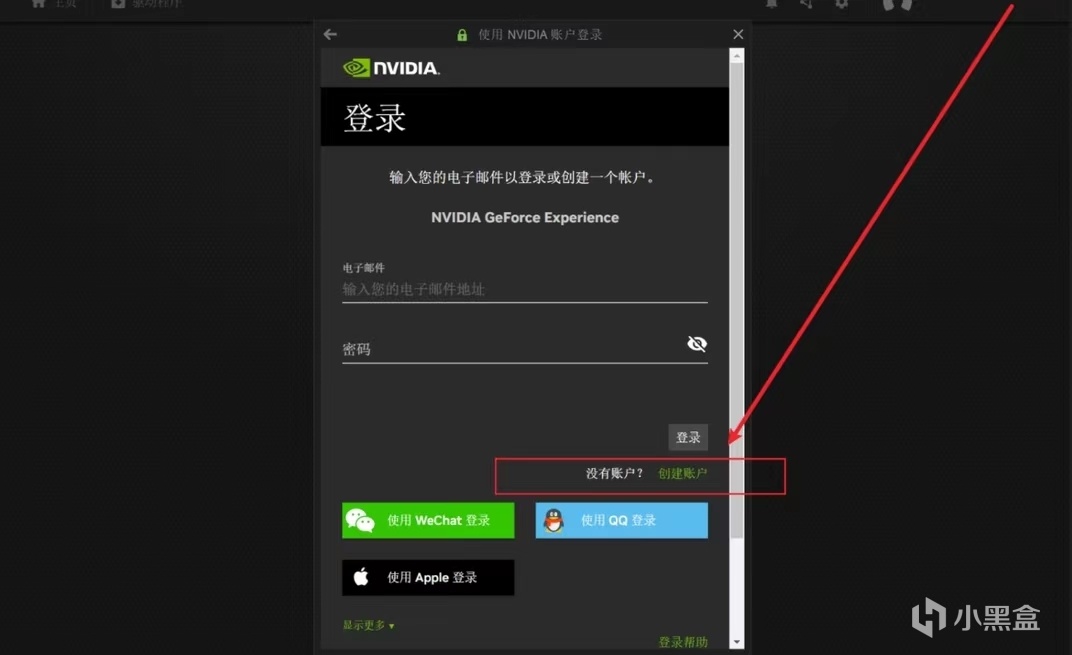This screenshot has height=655, width=1072.
Task: Click the scrollbar down arrow
Action: [x=736, y=642]
